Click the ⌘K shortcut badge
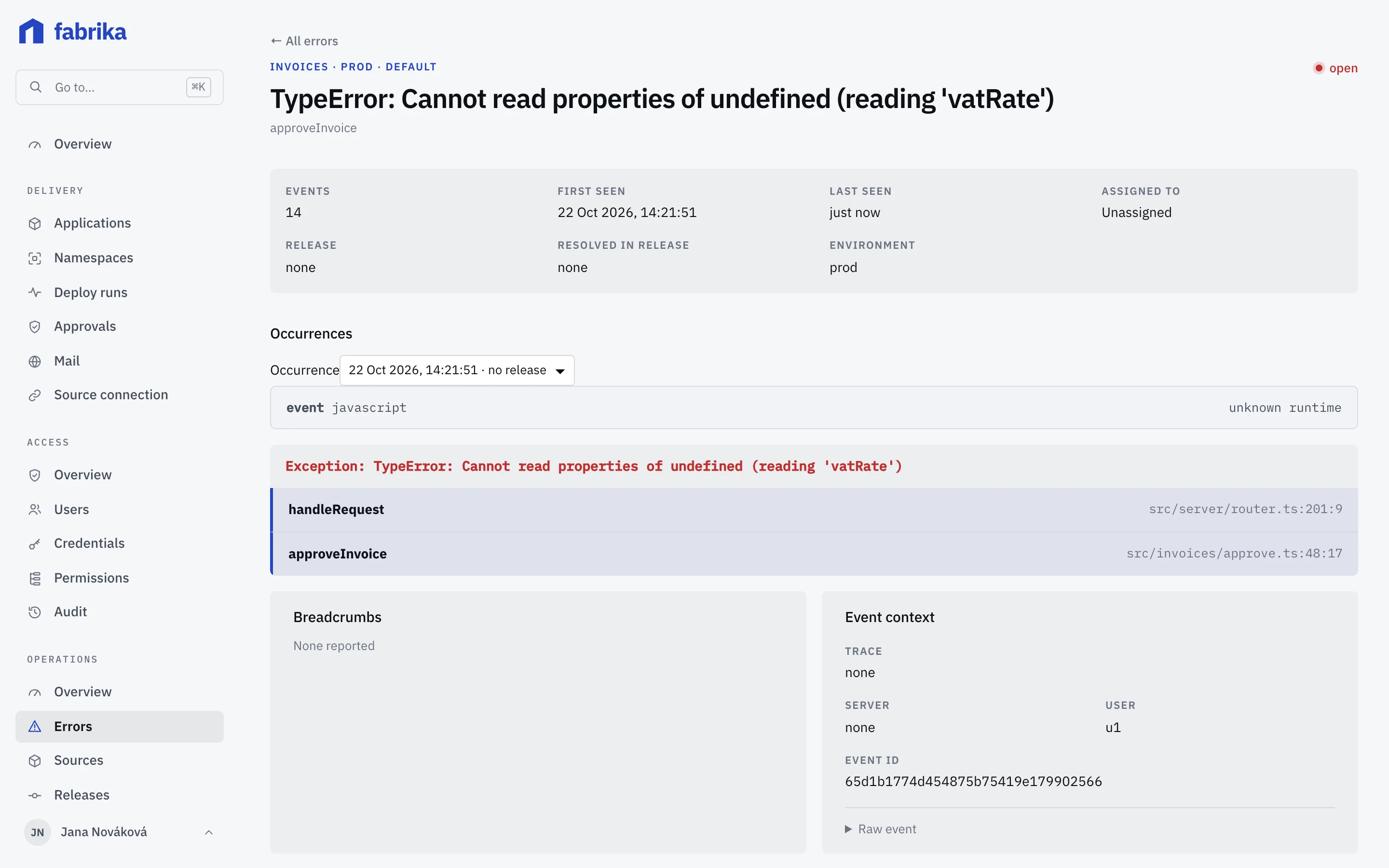The image size is (1389, 868). [x=199, y=87]
